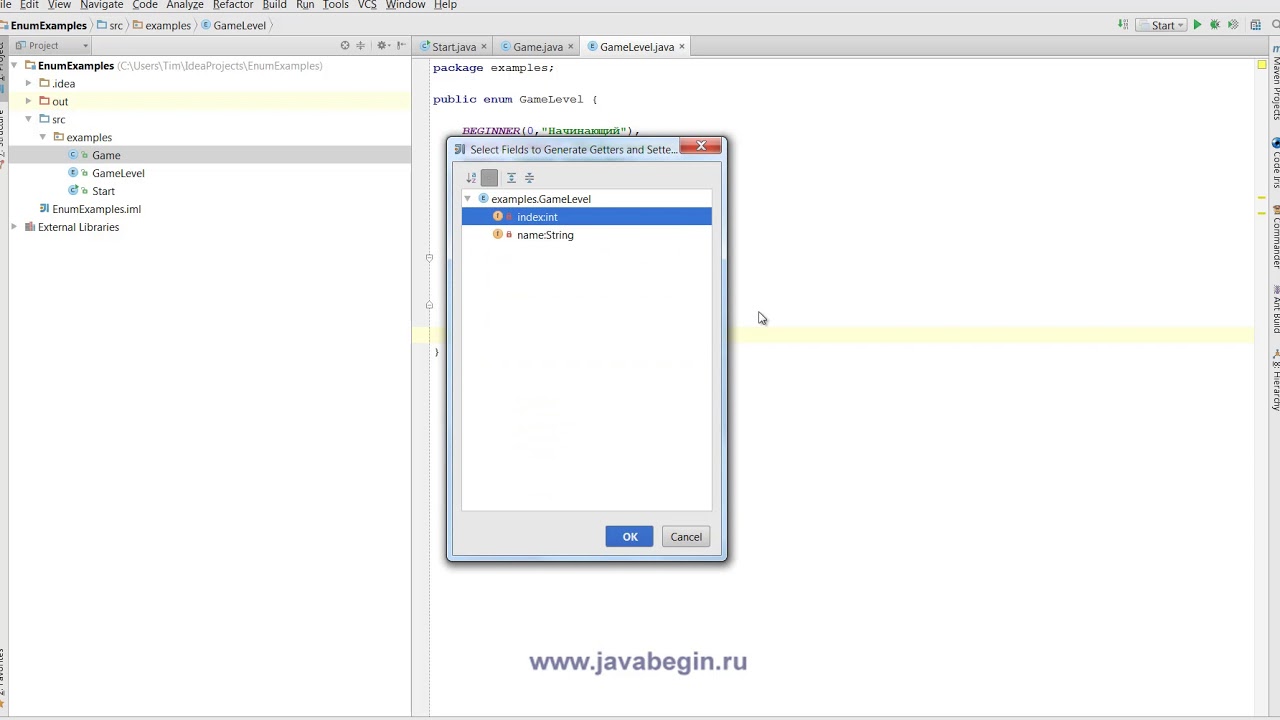Viewport: 1280px width, 720px height.
Task: Collapse the EnumExamples project root
Action: click(x=14, y=66)
